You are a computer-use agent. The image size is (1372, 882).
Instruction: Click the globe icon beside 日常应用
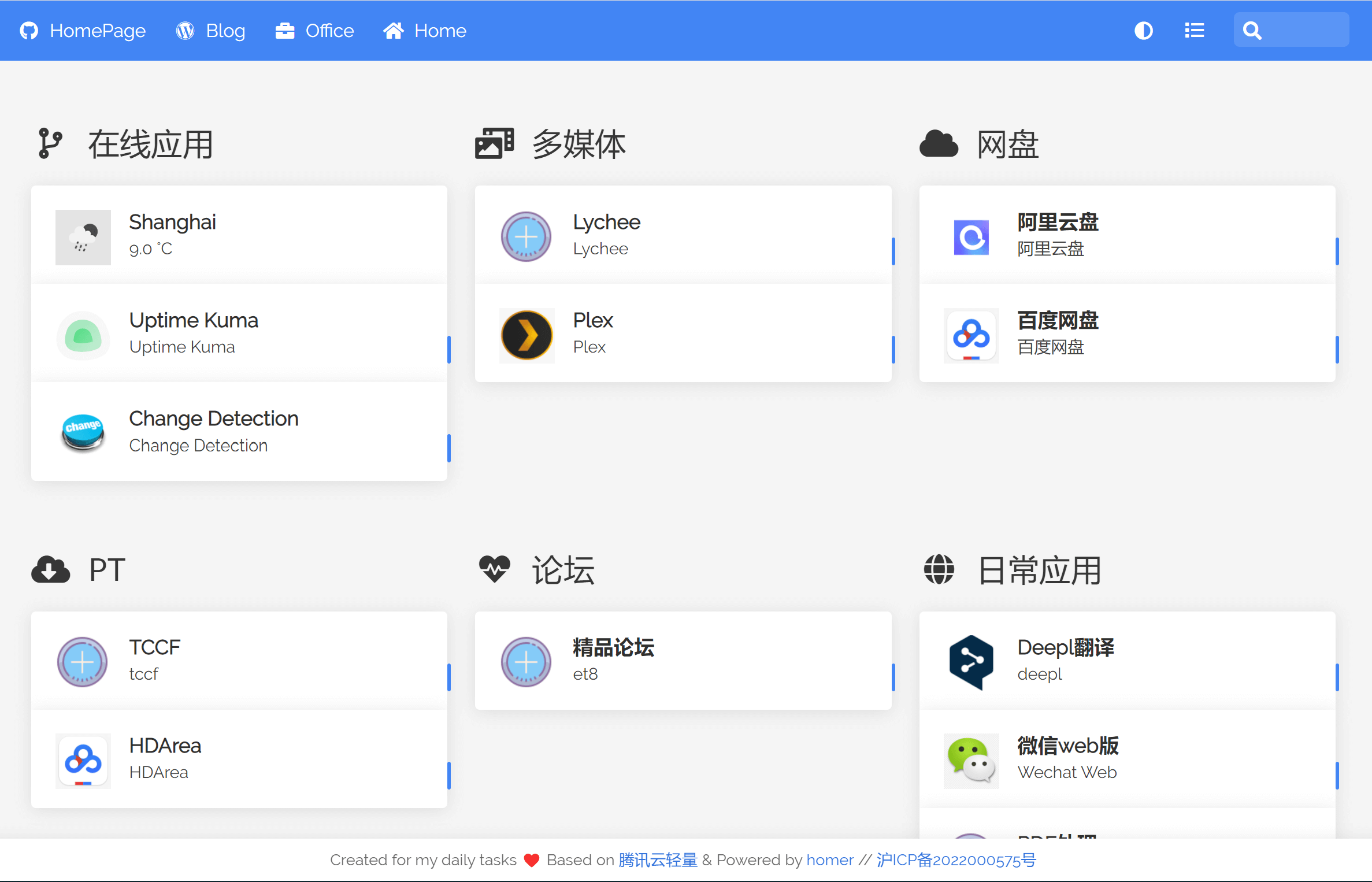(939, 569)
